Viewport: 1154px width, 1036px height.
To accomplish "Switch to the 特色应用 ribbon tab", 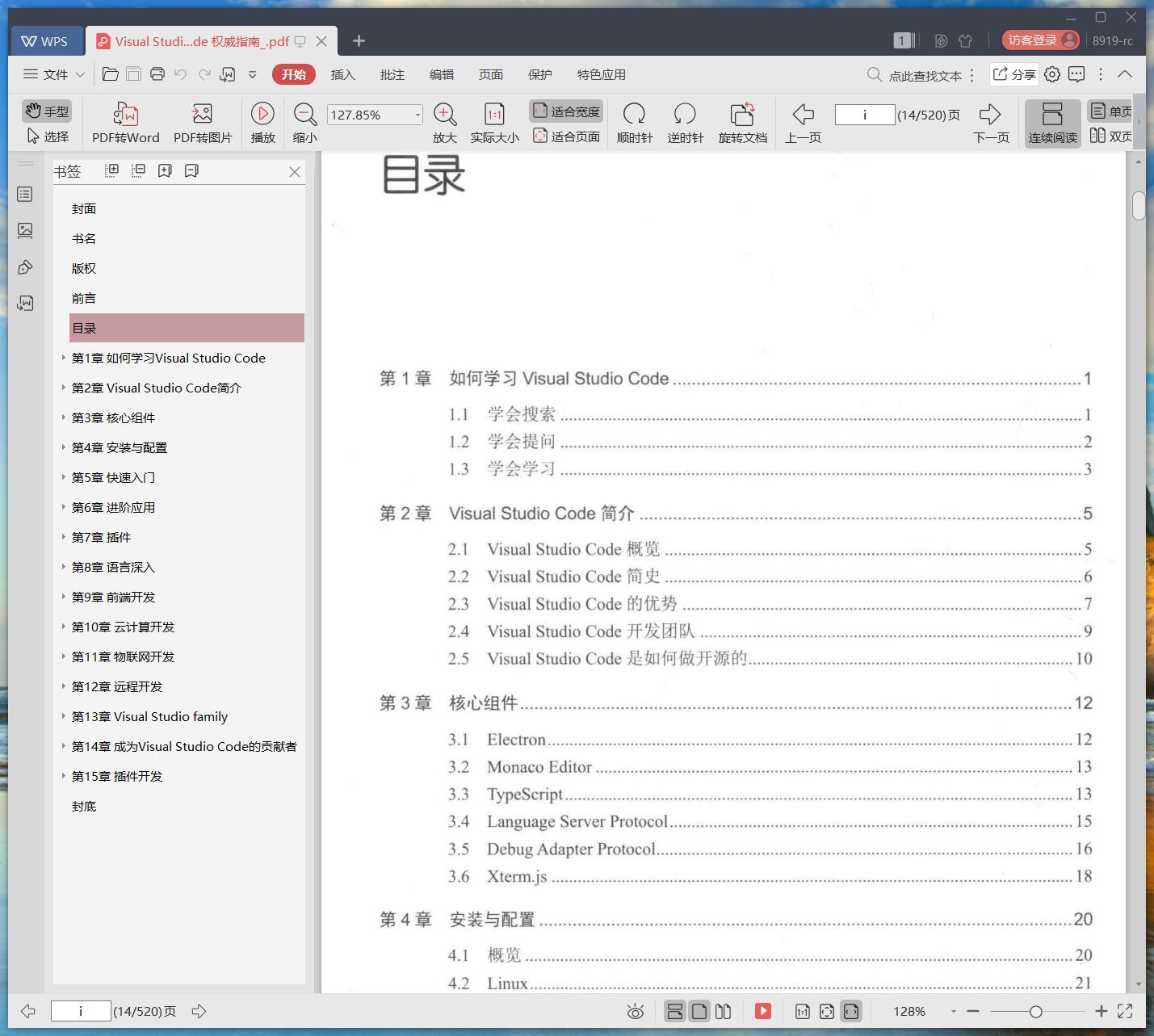I will pyautogui.click(x=601, y=74).
